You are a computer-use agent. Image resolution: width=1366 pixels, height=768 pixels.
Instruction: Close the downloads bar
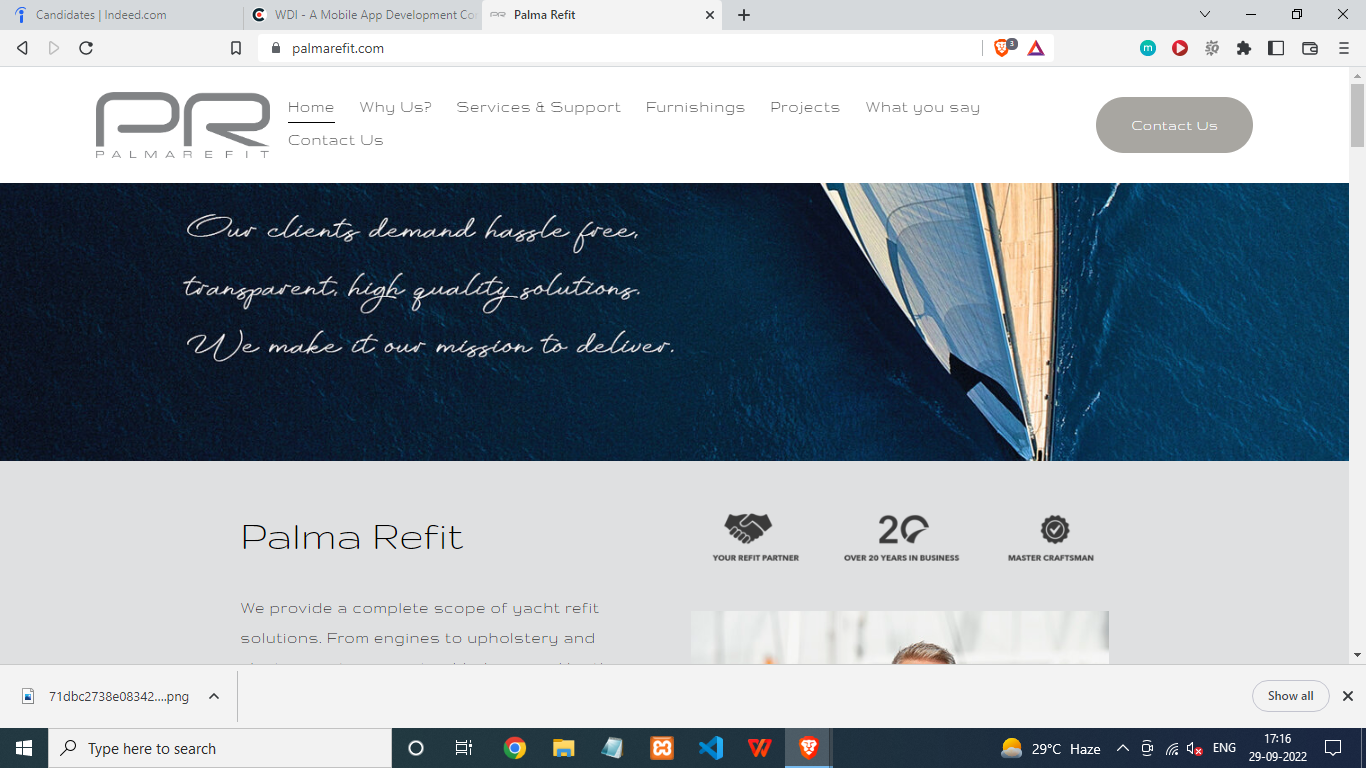pos(1347,696)
